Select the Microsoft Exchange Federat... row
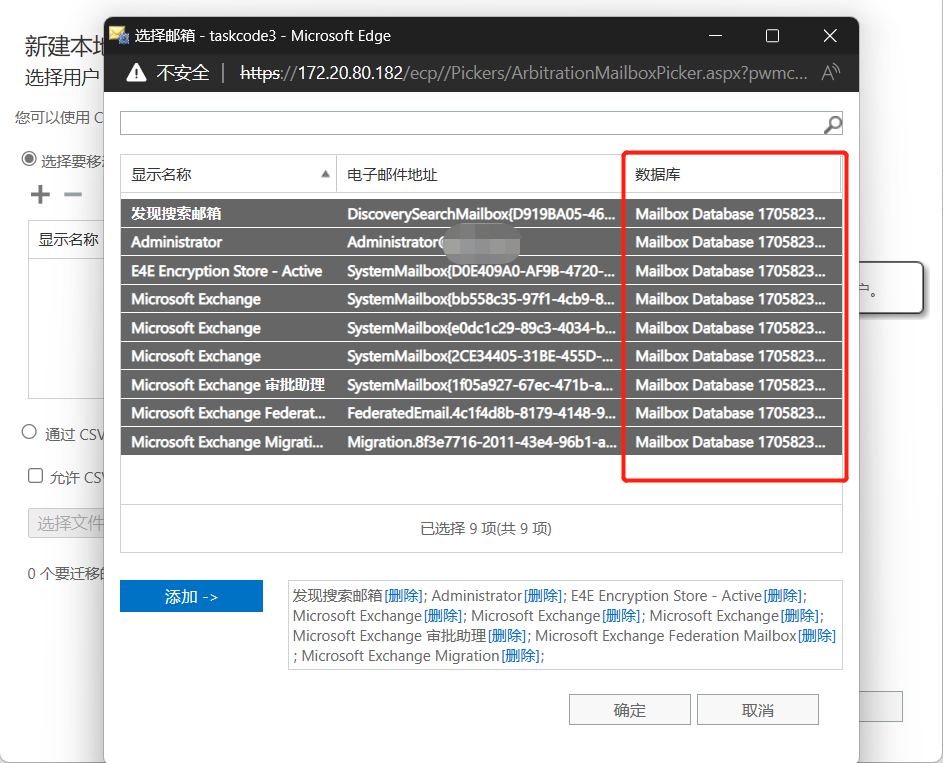943x763 pixels. [x=481, y=413]
